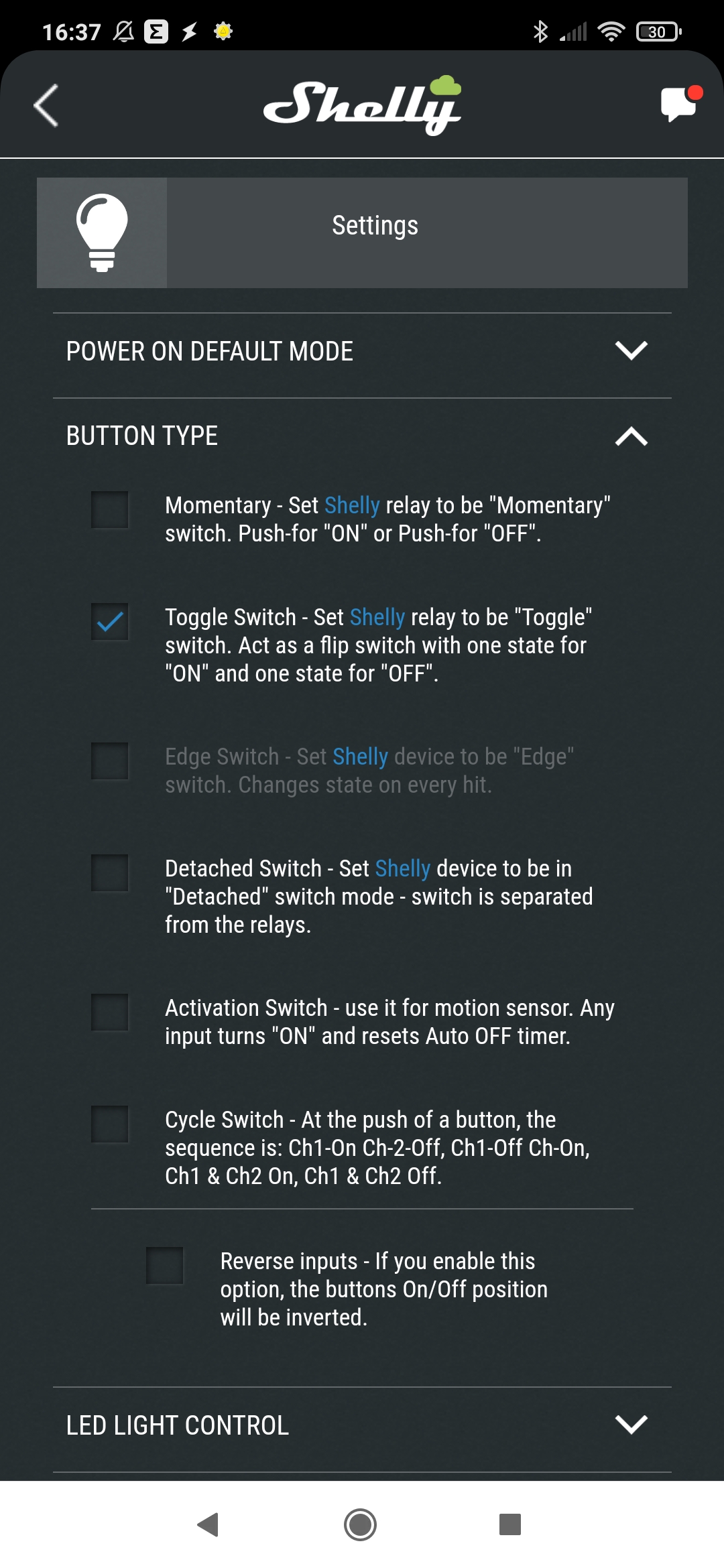Tap the back arrow in header
Screen dimensions: 724x1568
(46, 105)
